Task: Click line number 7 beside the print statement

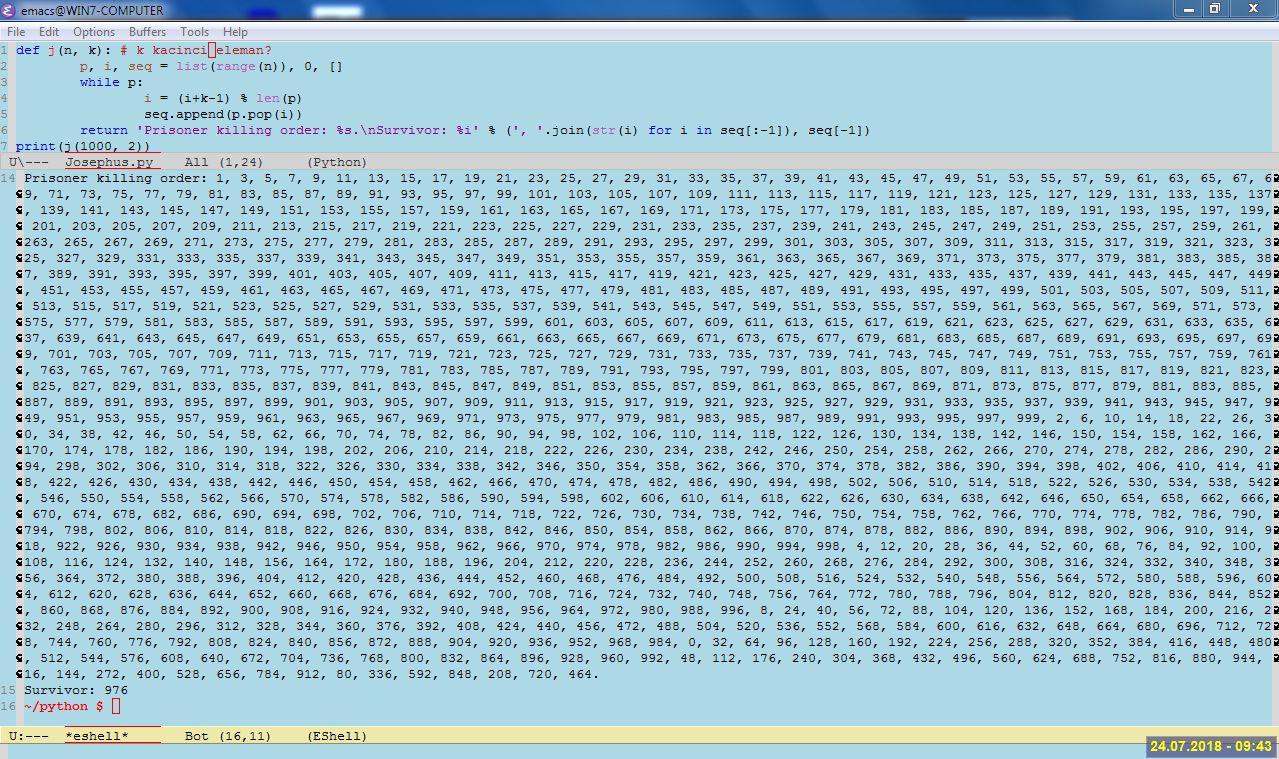Action: point(4,146)
